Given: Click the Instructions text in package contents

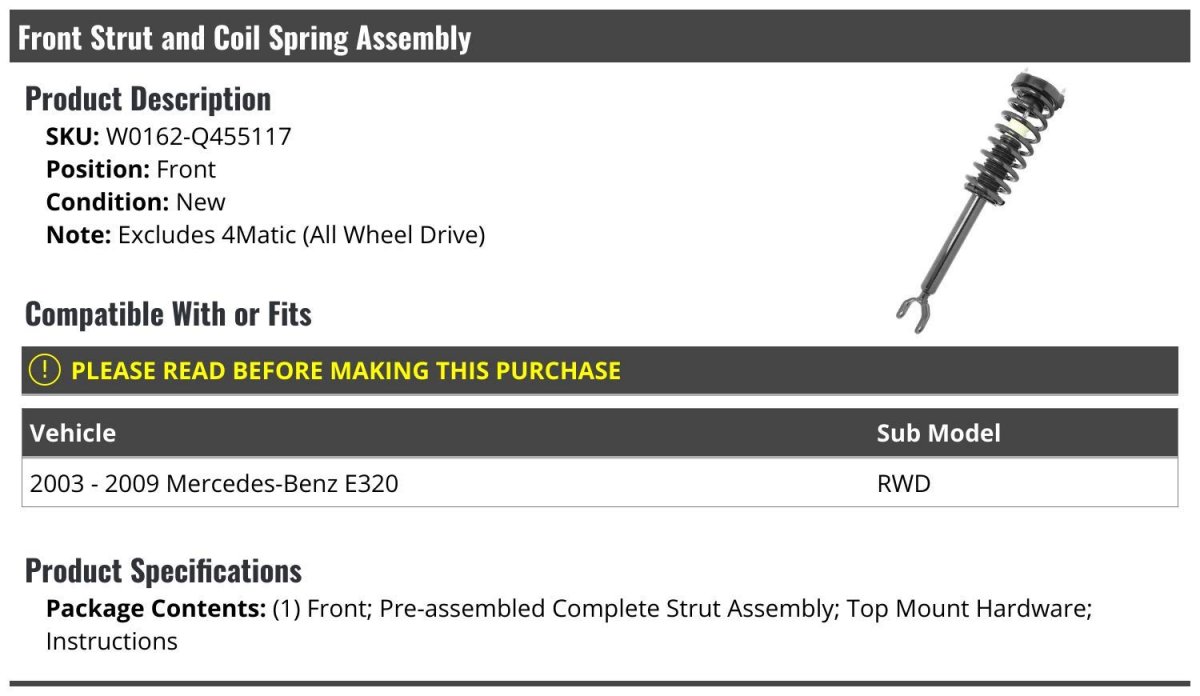Looking at the screenshot, I should point(112,641).
